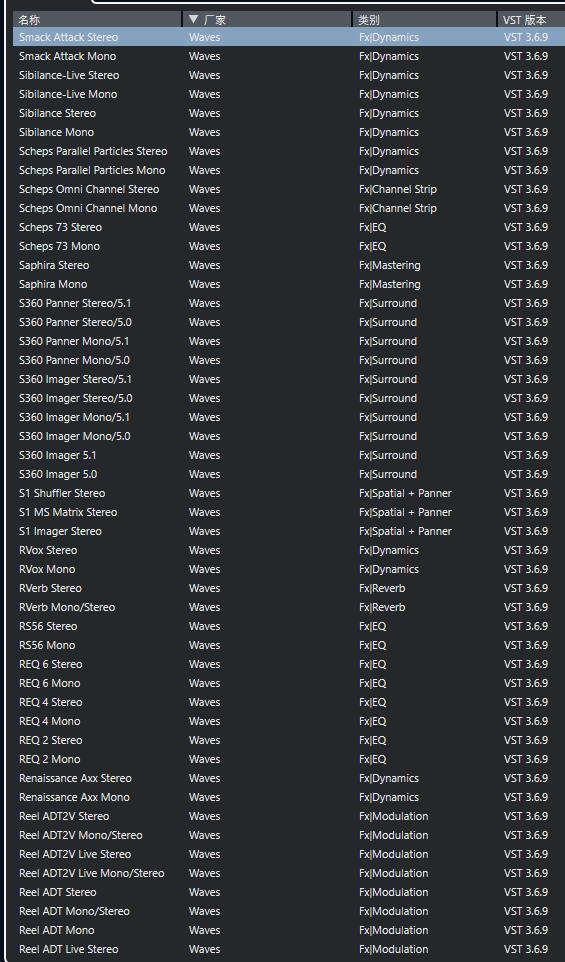Screen dimensions: 565x962
Task: Click the VST 版本 column header
Action: pos(531,20)
